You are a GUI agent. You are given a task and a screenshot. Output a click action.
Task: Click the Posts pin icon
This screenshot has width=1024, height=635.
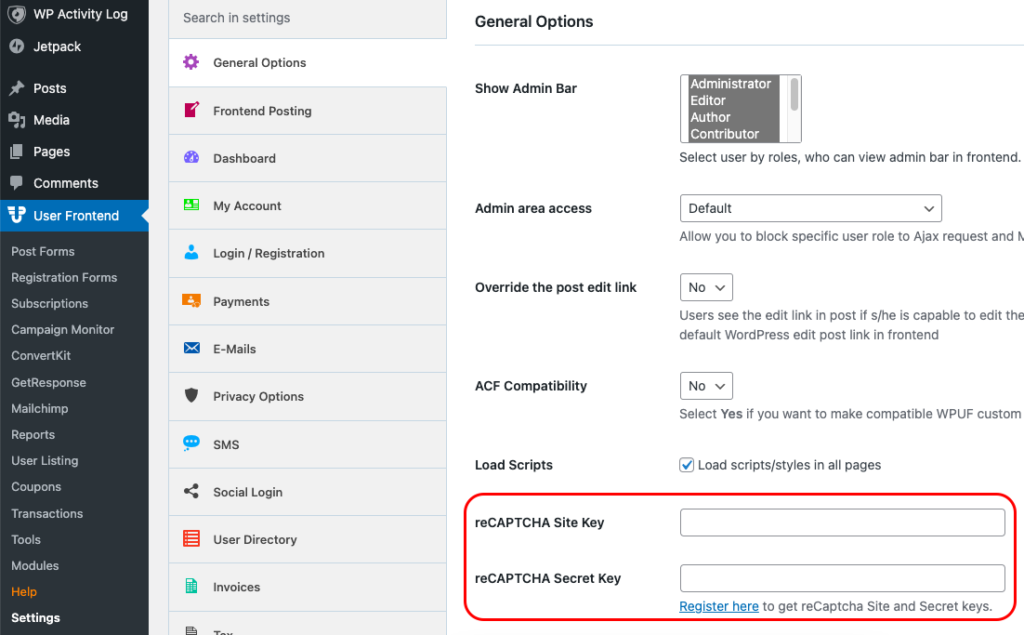tap(17, 88)
